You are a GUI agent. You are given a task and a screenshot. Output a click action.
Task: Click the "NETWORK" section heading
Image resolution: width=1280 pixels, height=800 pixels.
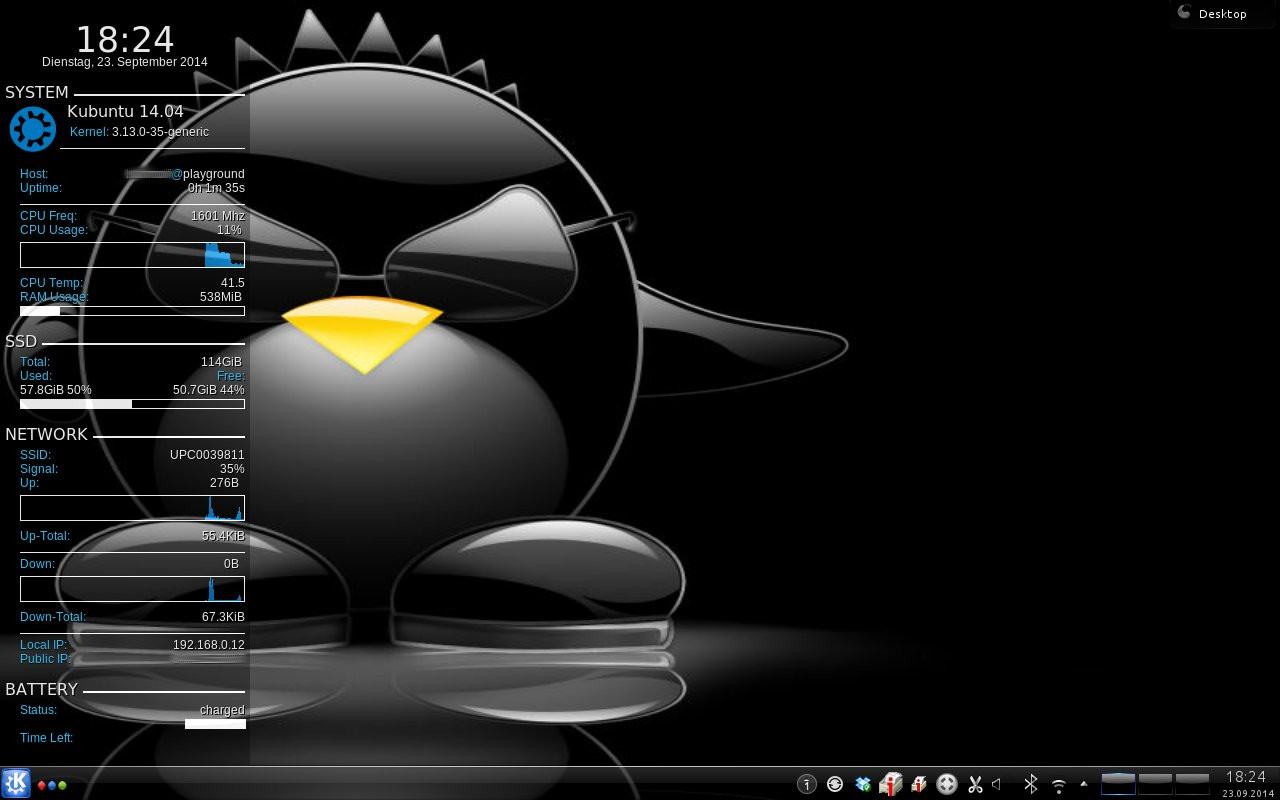[46, 434]
